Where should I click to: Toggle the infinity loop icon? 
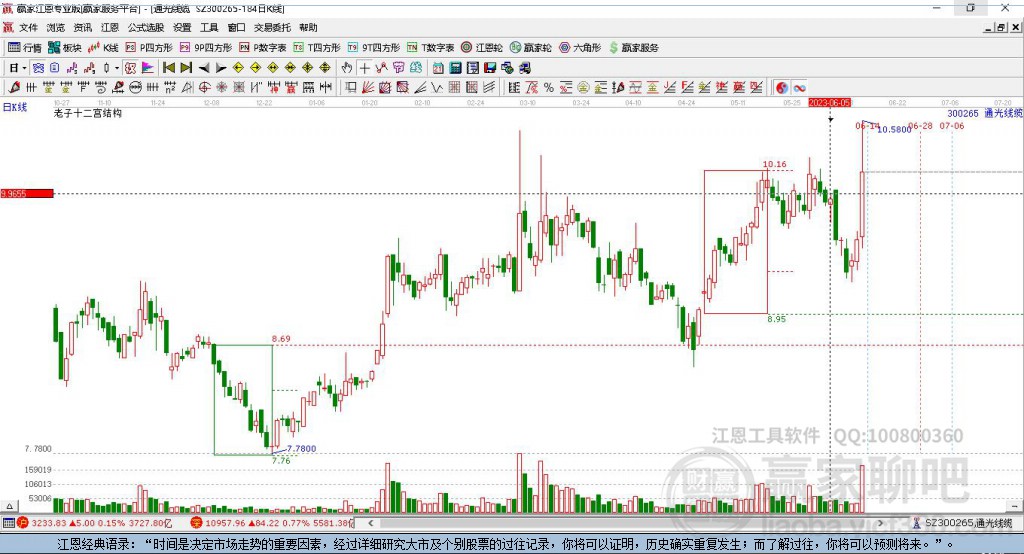pyautogui.click(x=799, y=88)
